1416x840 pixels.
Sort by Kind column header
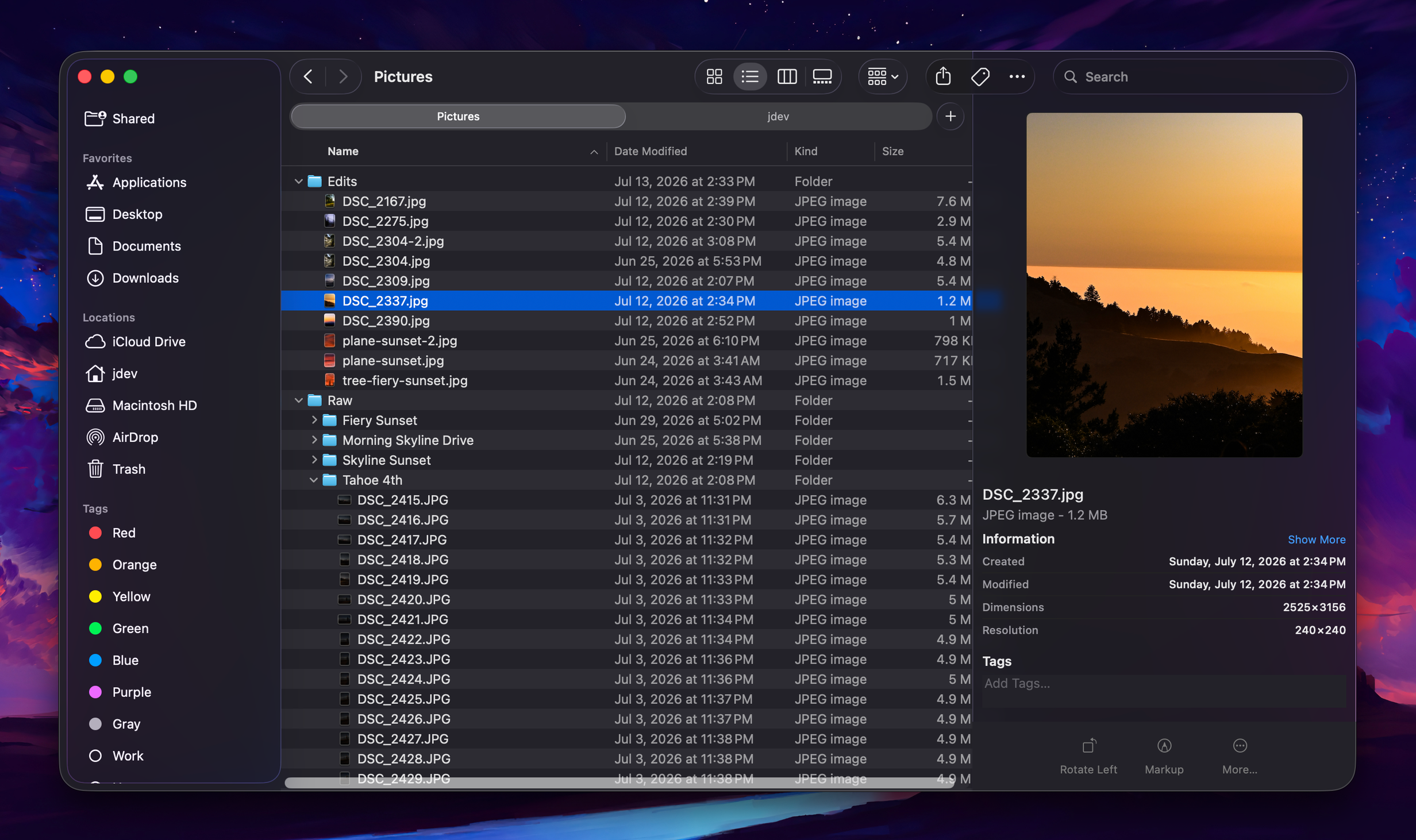coord(806,151)
